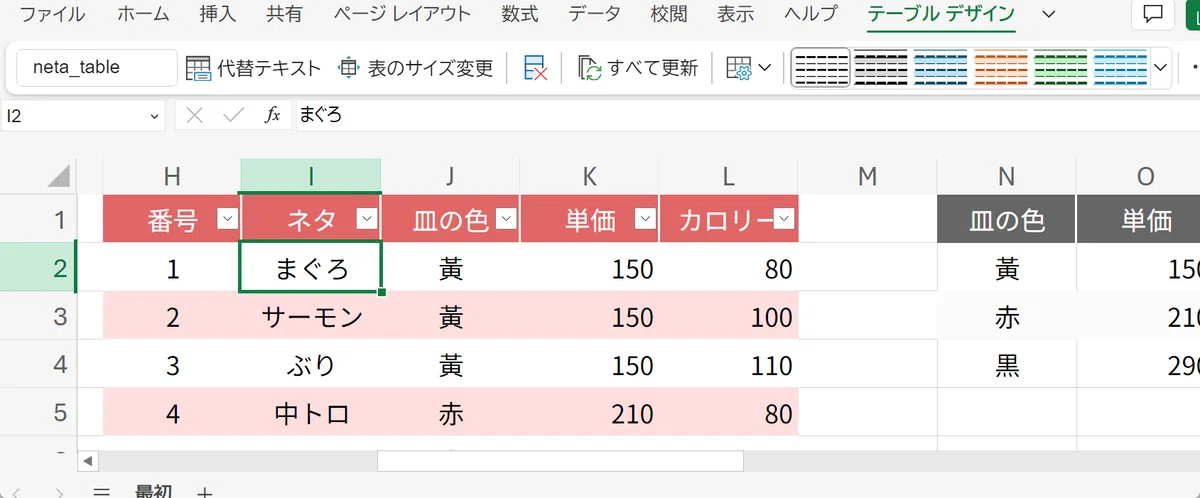1200x498 pixels.
Task: Select the cell containing ぶり
Action: pyautogui.click(x=311, y=365)
